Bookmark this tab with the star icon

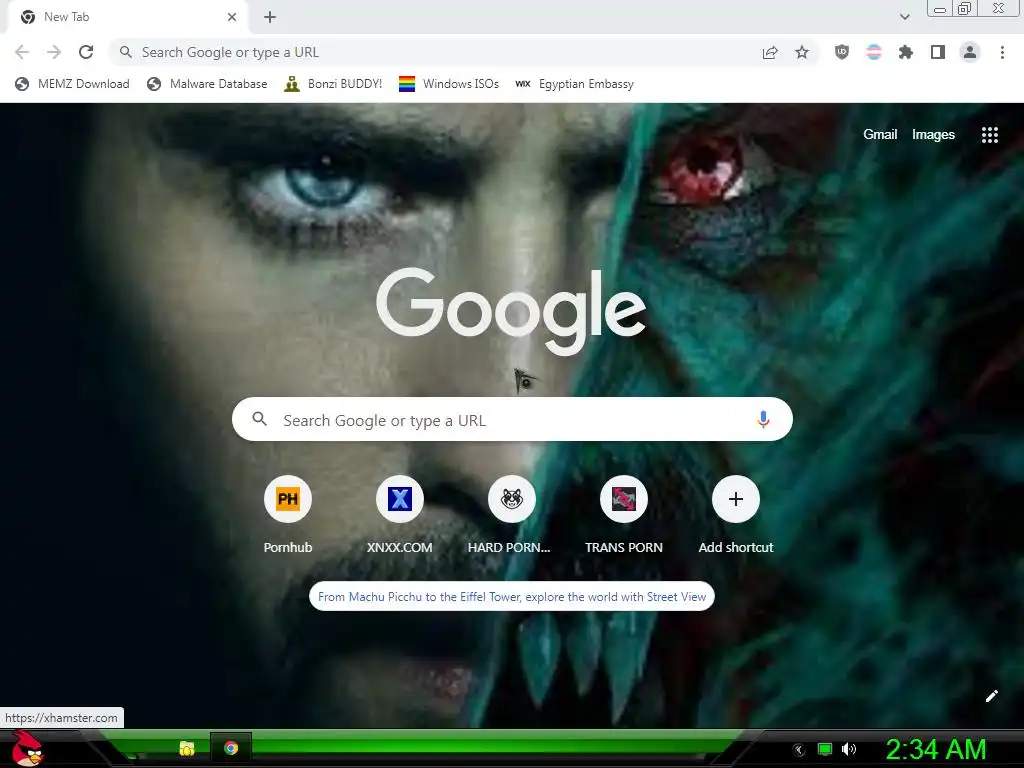point(802,52)
